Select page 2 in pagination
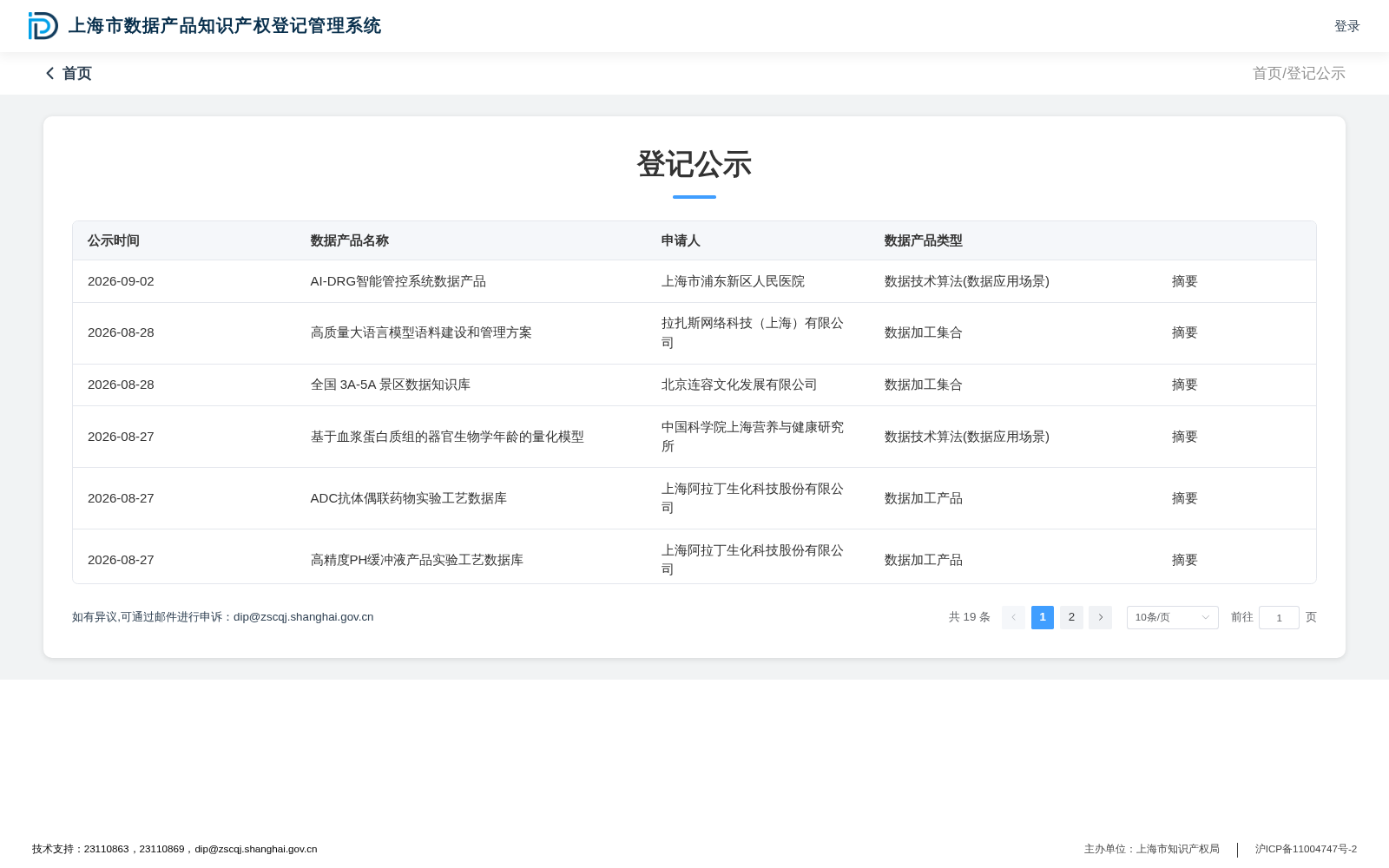 pyautogui.click(x=1071, y=617)
